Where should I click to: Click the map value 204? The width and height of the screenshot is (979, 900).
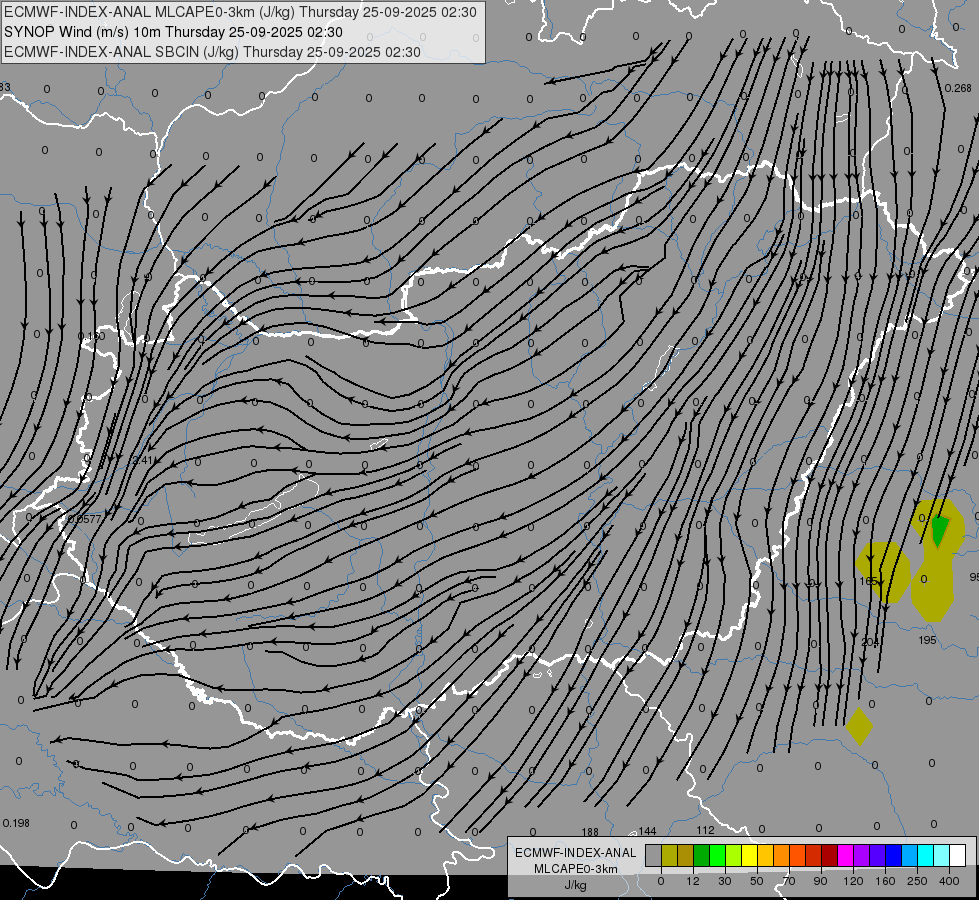pyautogui.click(x=870, y=642)
